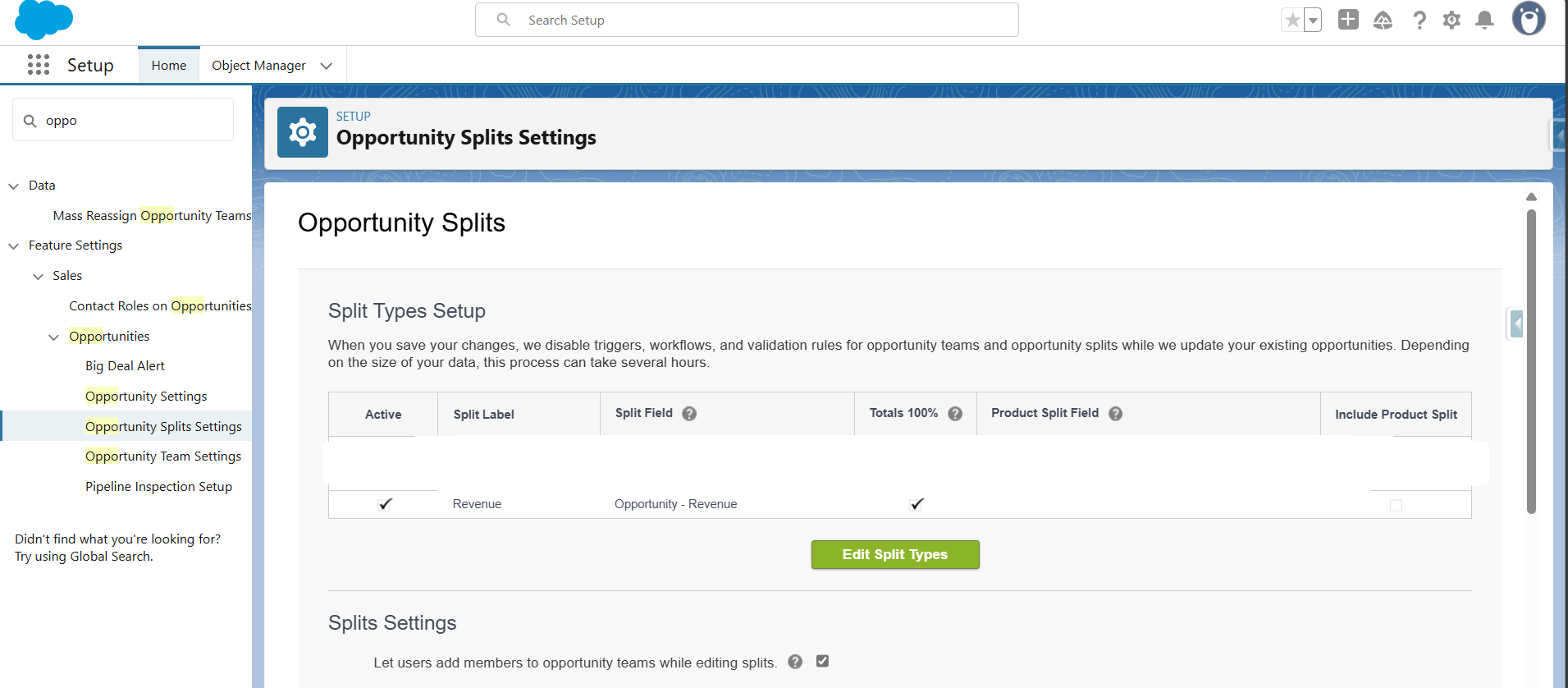Show help for Split Field column
The width and height of the screenshot is (1568, 688).
689,414
